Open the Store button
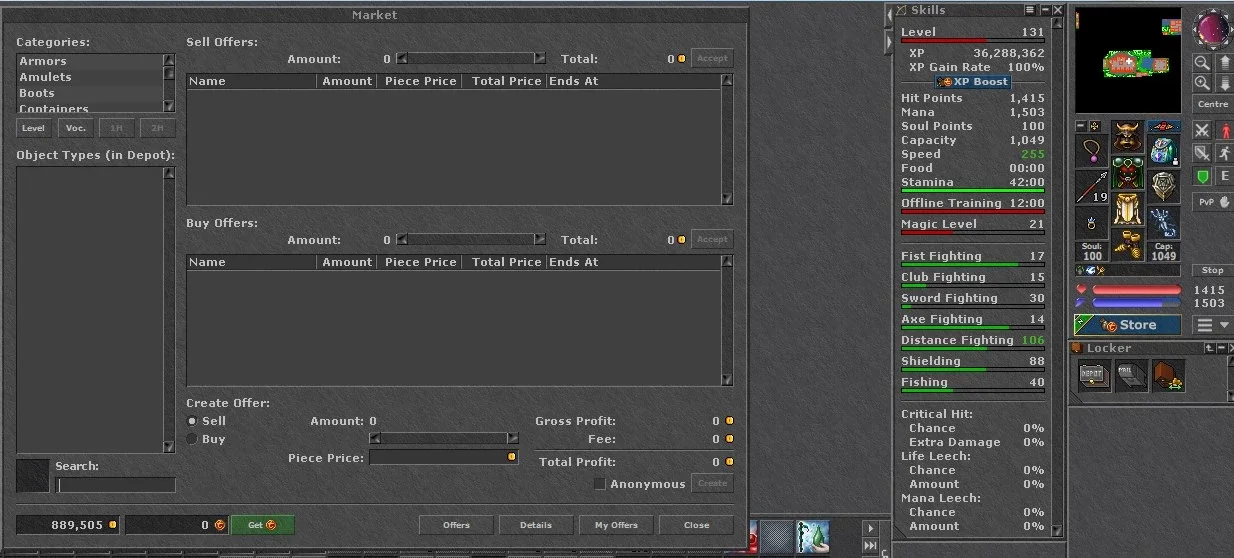 pyautogui.click(x=1128, y=325)
